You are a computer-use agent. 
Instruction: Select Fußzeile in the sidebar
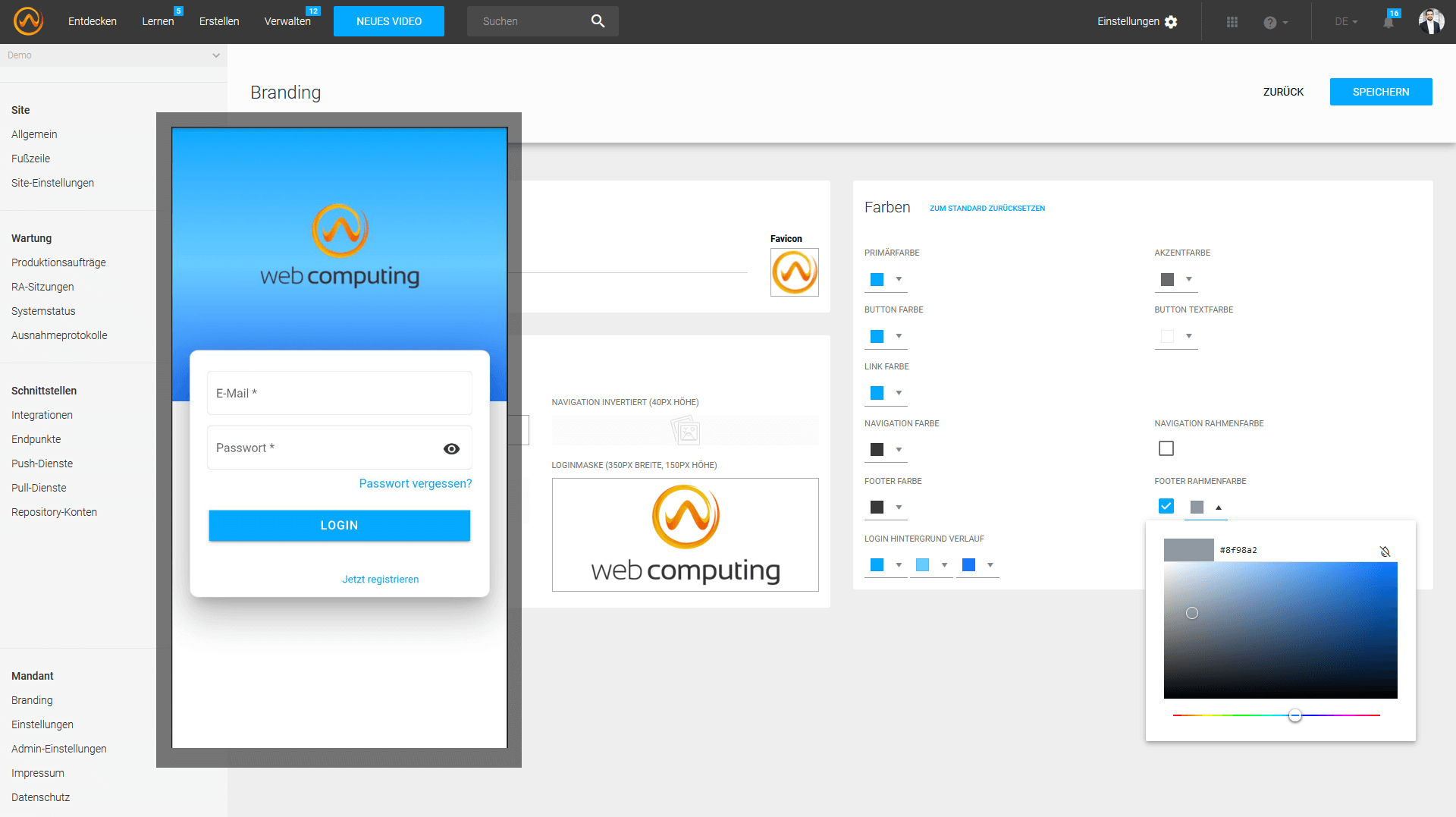pos(31,159)
